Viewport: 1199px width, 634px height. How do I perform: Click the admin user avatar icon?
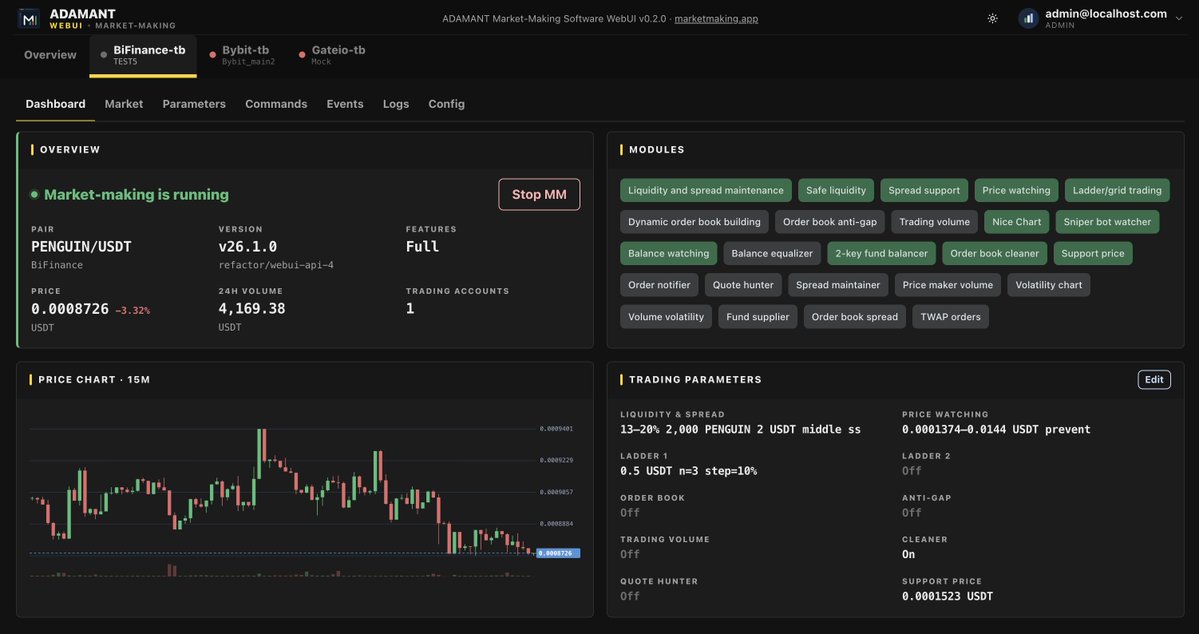click(1028, 18)
